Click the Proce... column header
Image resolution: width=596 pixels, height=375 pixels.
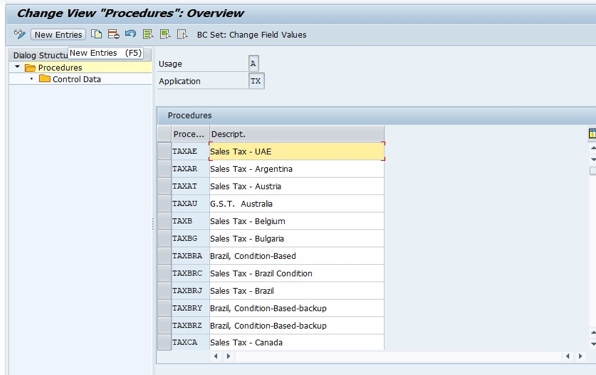(x=190, y=134)
